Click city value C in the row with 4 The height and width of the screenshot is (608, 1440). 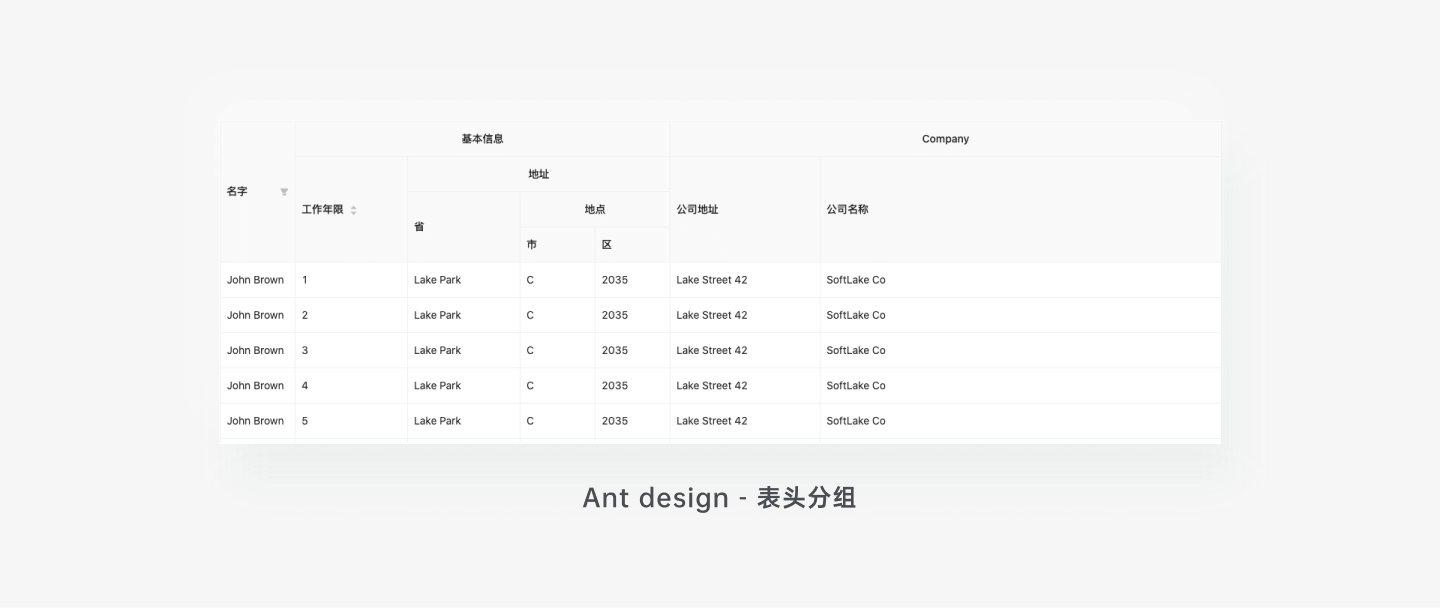point(530,385)
